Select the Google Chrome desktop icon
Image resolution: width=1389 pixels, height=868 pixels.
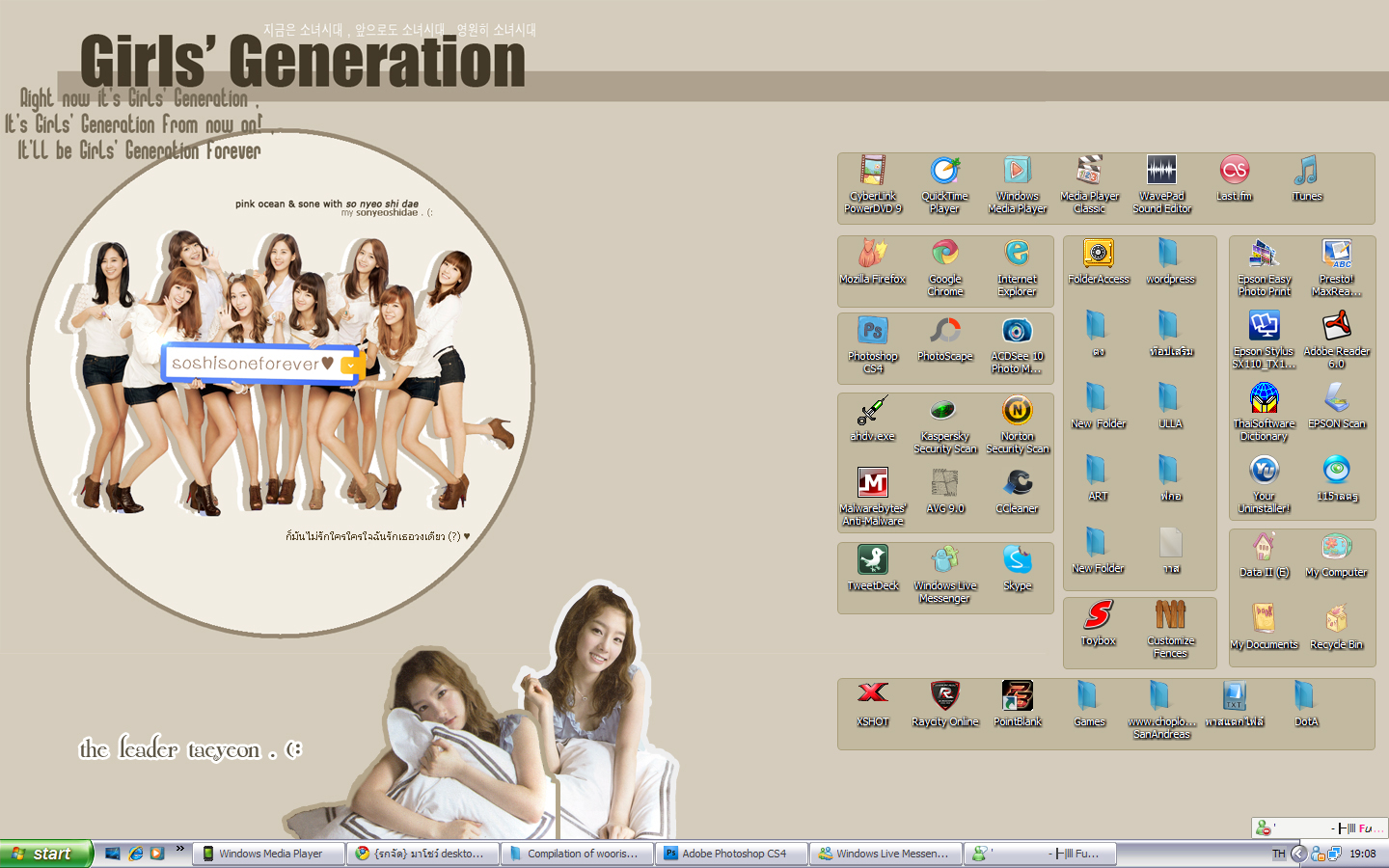point(945,267)
